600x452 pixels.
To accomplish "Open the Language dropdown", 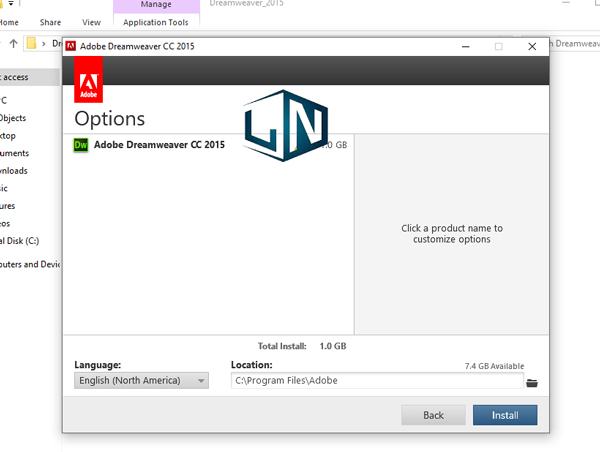I will tap(141, 380).
